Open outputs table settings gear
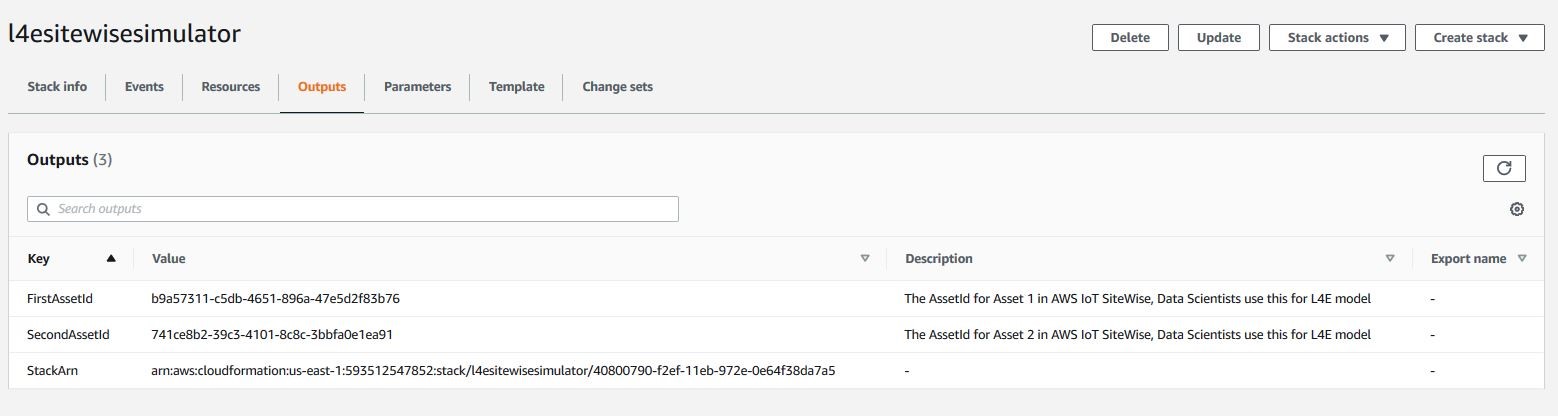 (1516, 209)
